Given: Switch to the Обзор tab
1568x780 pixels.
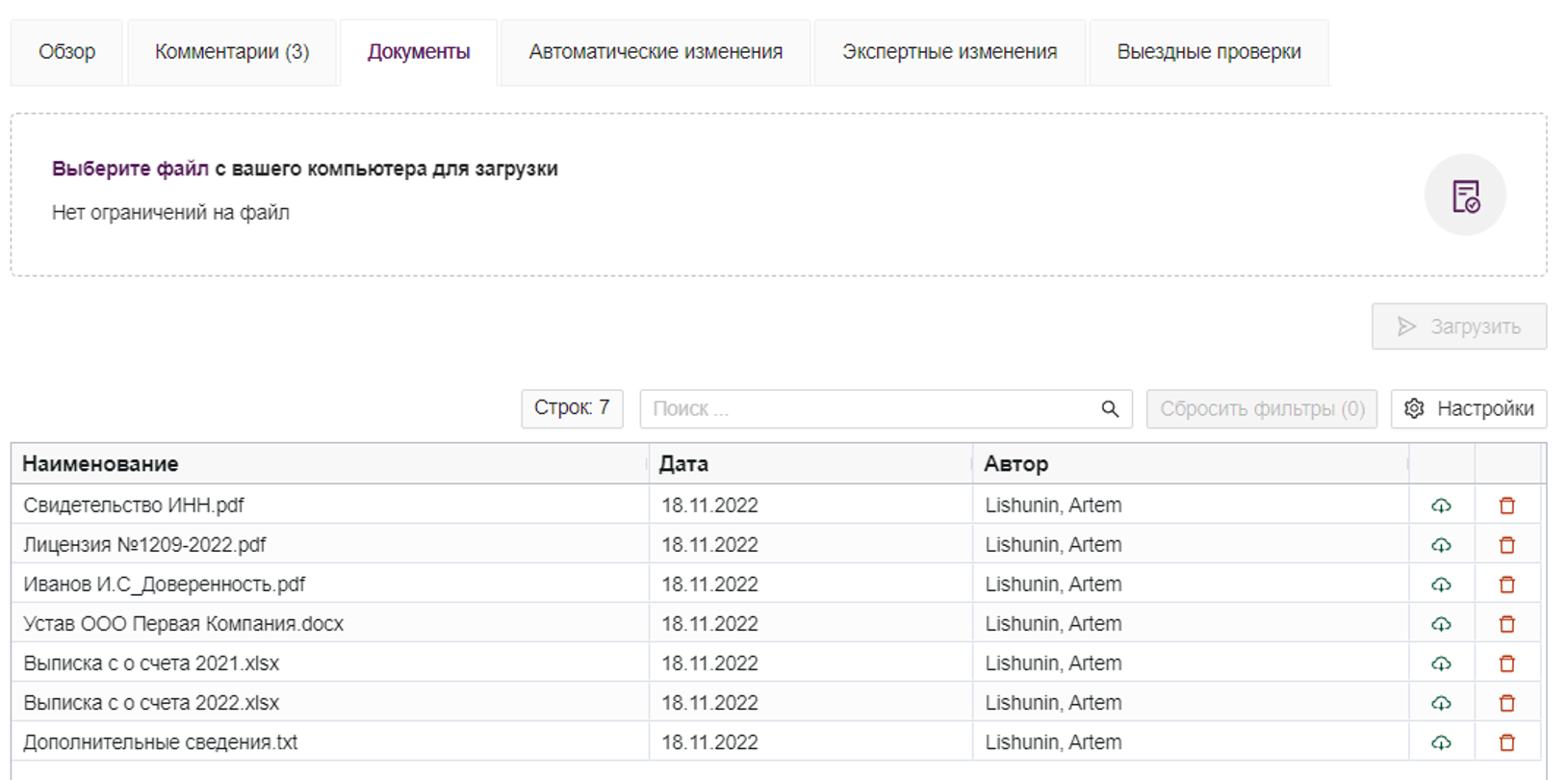Looking at the screenshot, I should 66,52.
